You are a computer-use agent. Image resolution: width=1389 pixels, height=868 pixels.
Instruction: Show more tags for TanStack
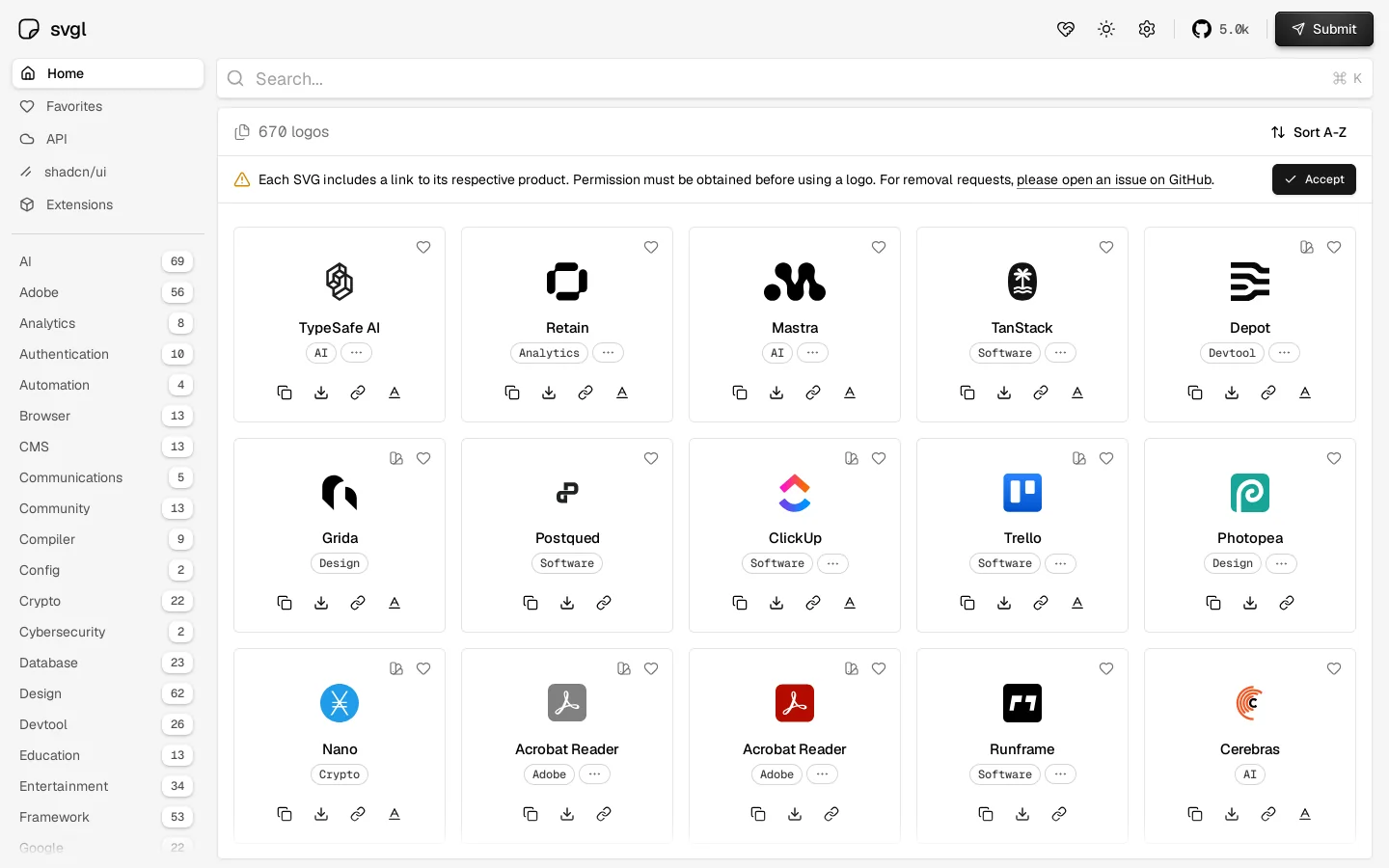(x=1061, y=353)
